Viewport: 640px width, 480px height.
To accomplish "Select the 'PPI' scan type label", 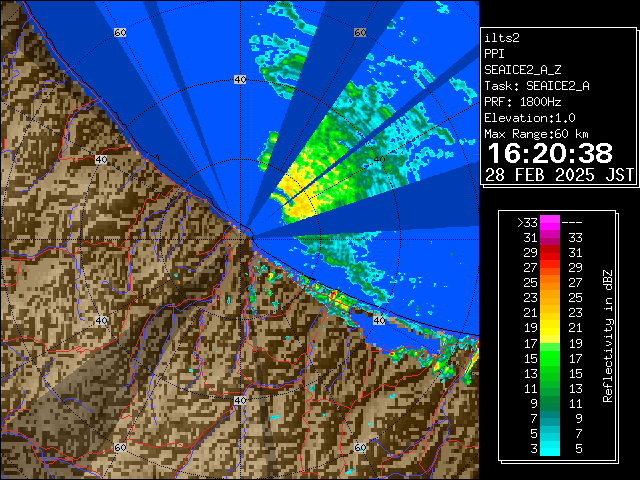I will point(494,54).
